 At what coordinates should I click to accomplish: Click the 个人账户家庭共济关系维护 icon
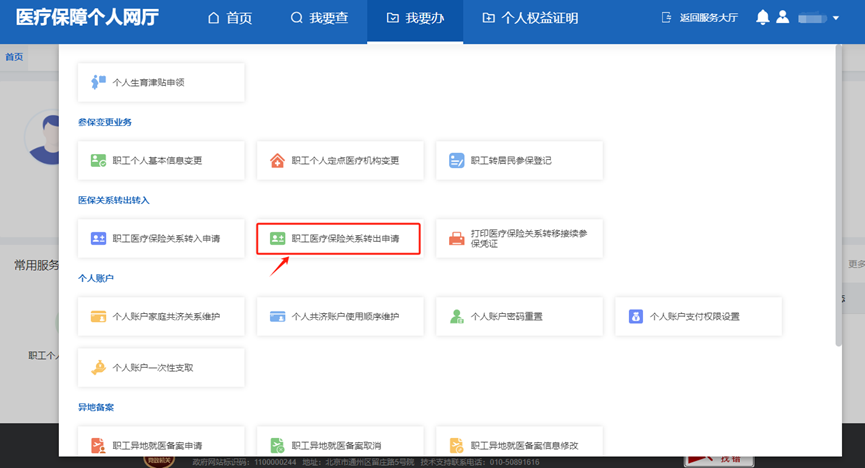[98, 317]
